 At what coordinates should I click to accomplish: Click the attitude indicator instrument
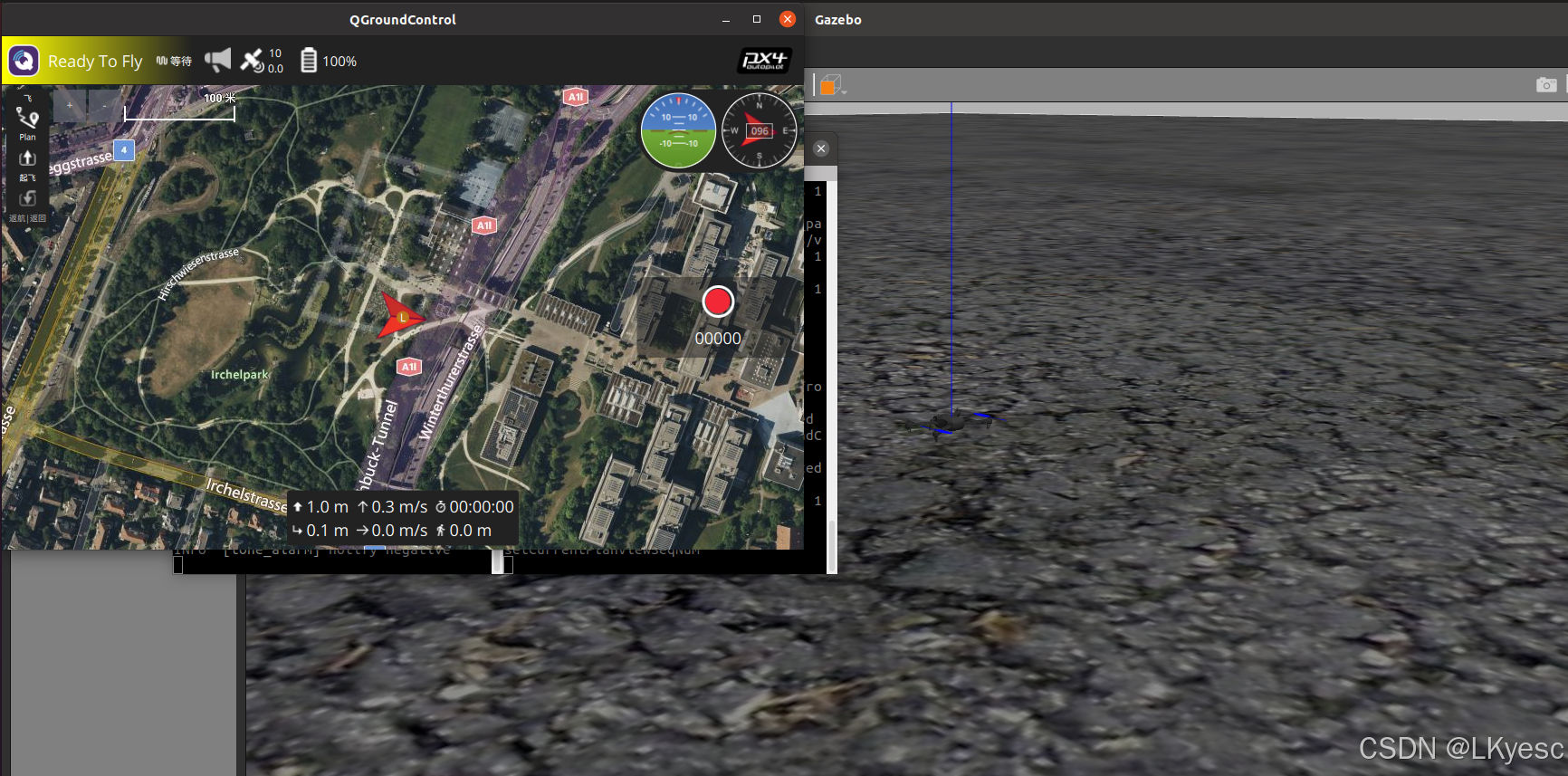pyautogui.click(x=678, y=130)
